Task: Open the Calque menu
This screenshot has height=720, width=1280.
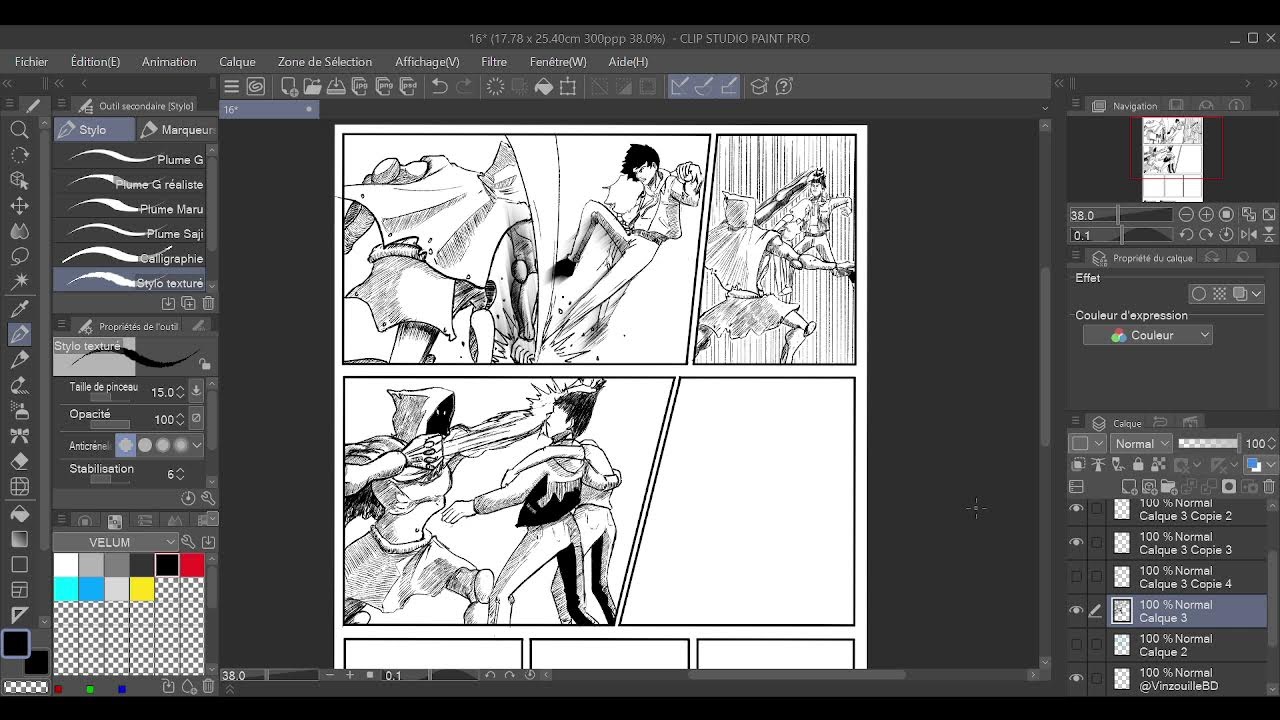Action: coord(237,62)
